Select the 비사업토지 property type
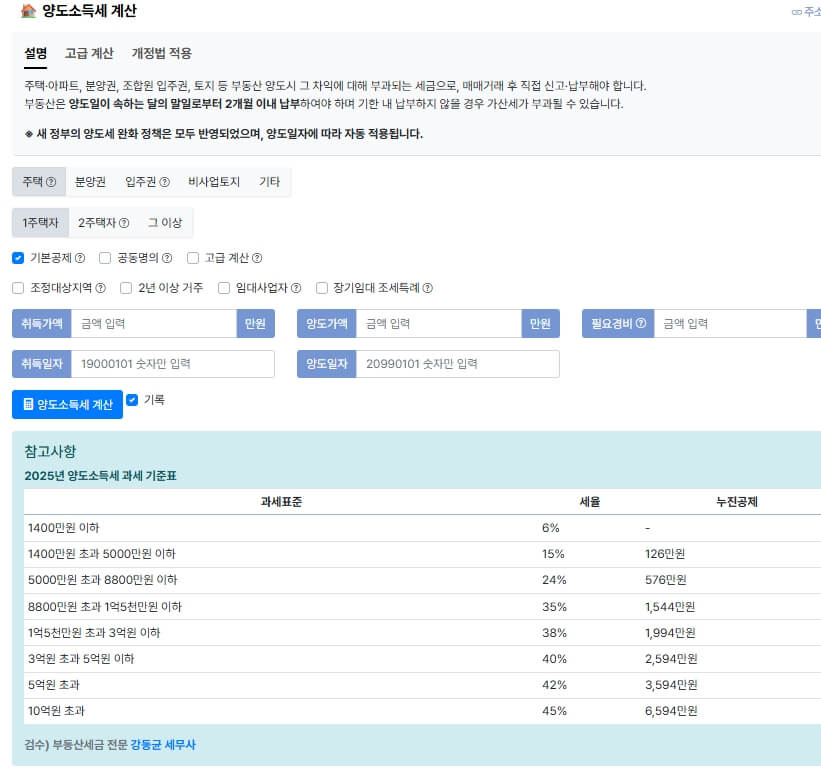821x773 pixels. click(214, 182)
